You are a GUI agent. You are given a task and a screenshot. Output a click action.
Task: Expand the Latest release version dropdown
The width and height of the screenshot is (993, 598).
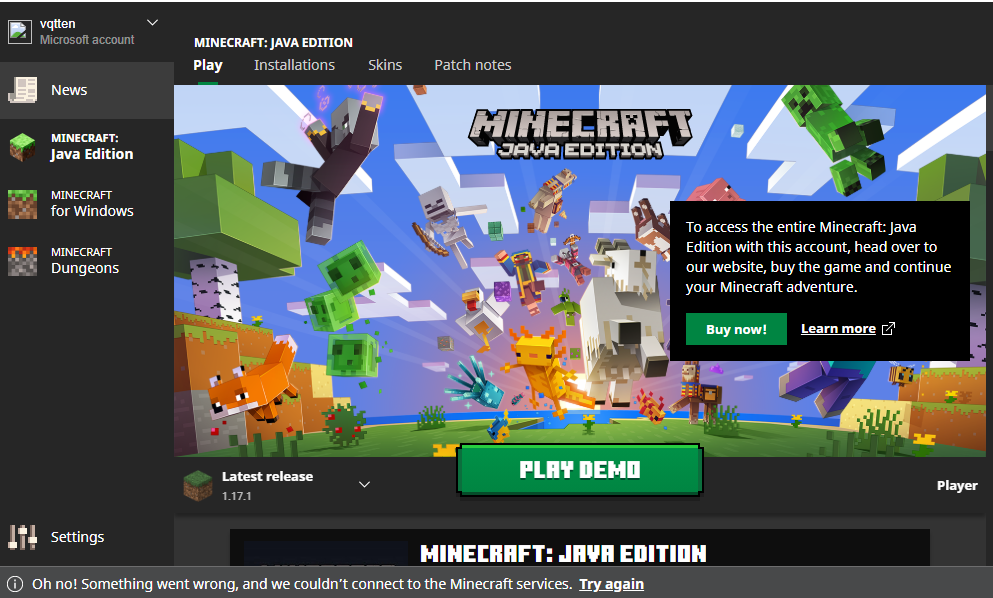364,485
